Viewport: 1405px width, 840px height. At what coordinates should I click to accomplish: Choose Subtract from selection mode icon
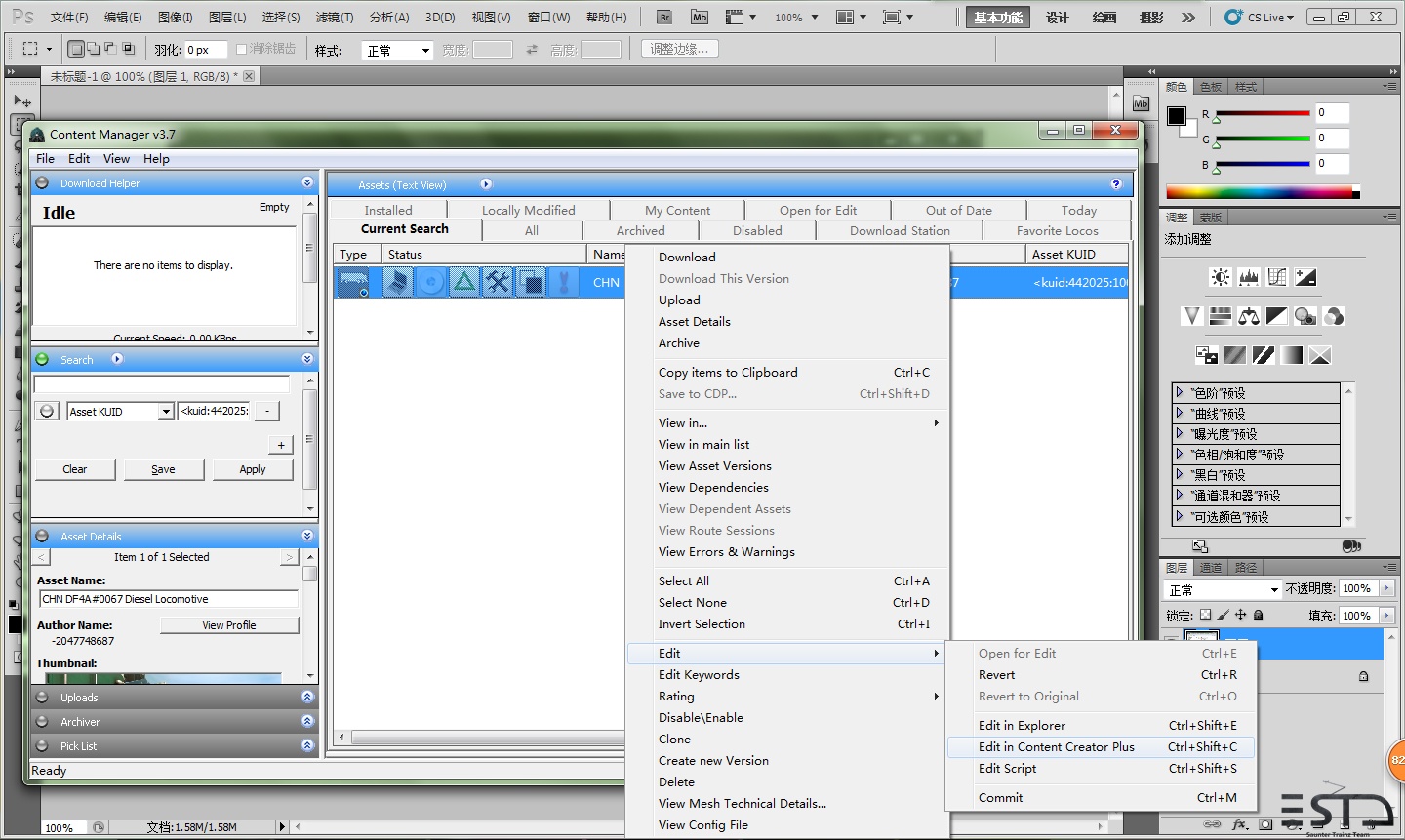[110, 49]
